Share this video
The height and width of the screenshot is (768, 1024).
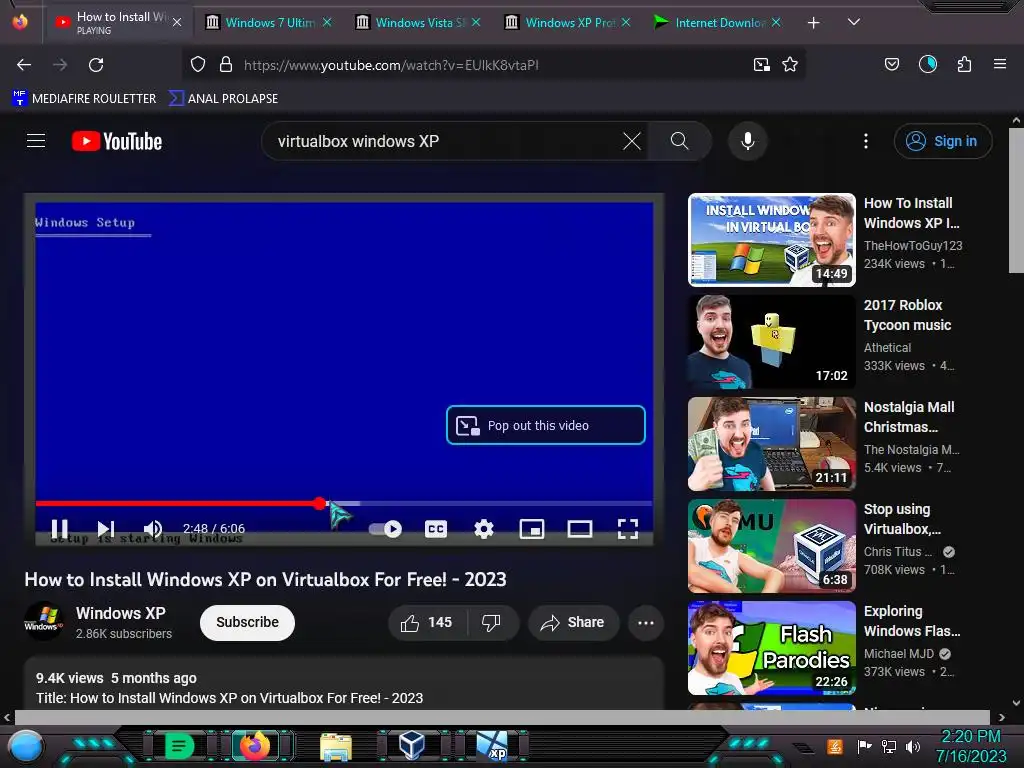point(573,622)
